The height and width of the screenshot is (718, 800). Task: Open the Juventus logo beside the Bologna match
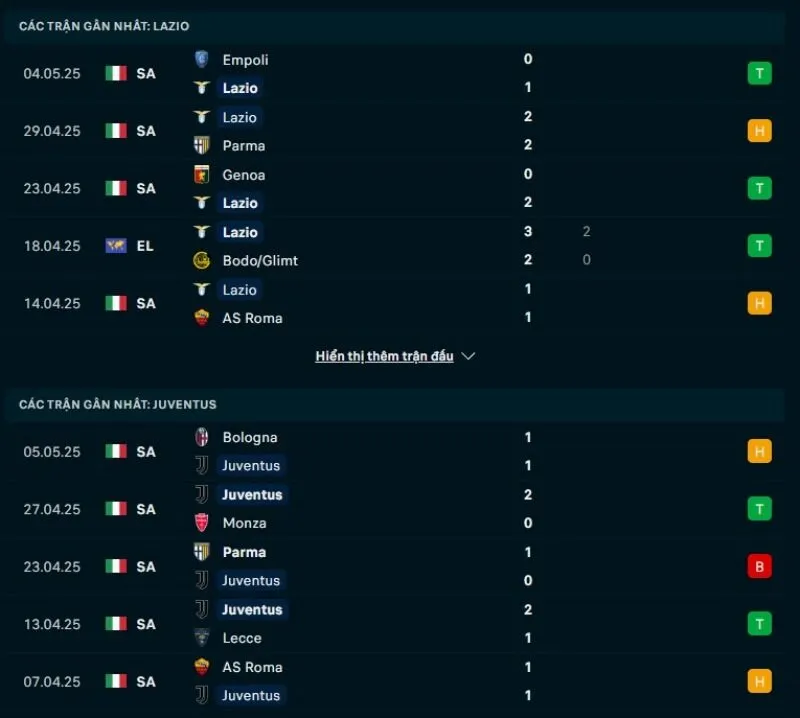pos(200,466)
